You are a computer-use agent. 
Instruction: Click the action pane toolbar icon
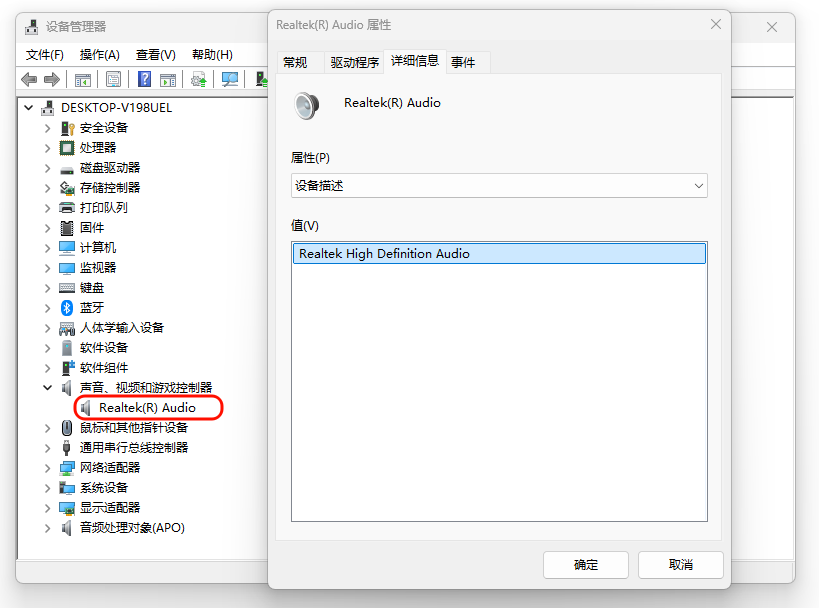(x=168, y=79)
